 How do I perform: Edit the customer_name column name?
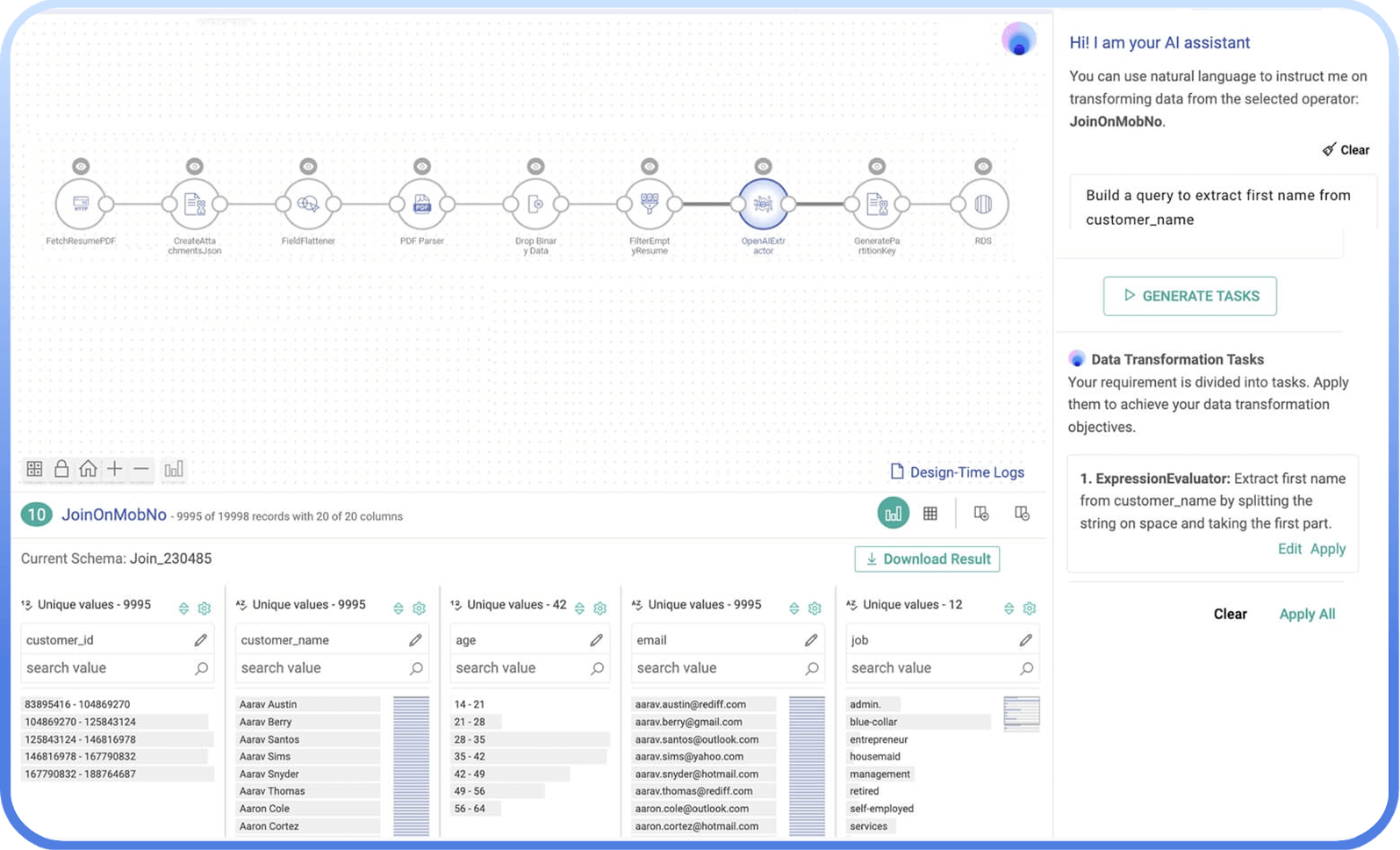[416, 640]
